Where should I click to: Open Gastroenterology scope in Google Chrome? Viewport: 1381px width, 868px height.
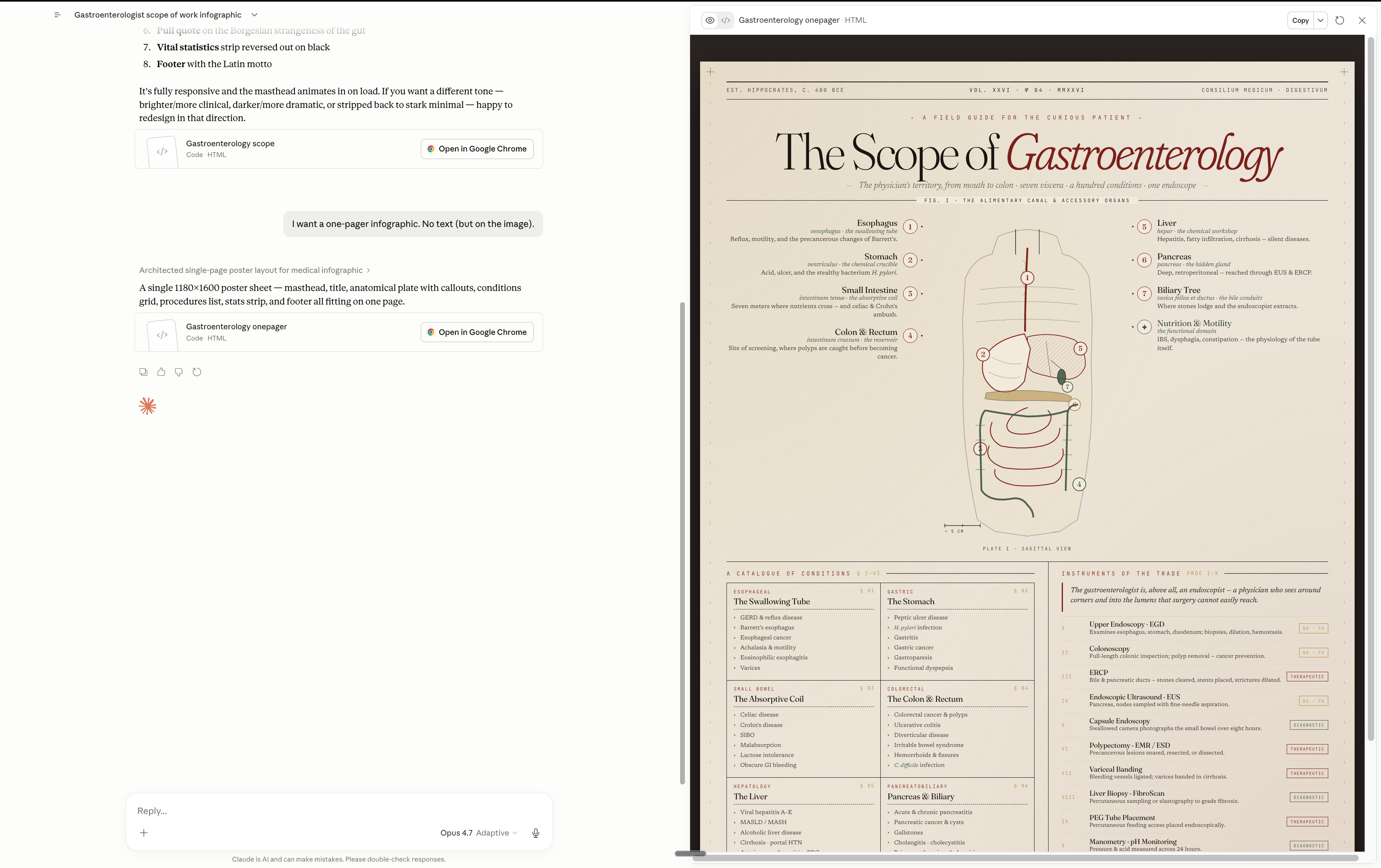pos(477,149)
